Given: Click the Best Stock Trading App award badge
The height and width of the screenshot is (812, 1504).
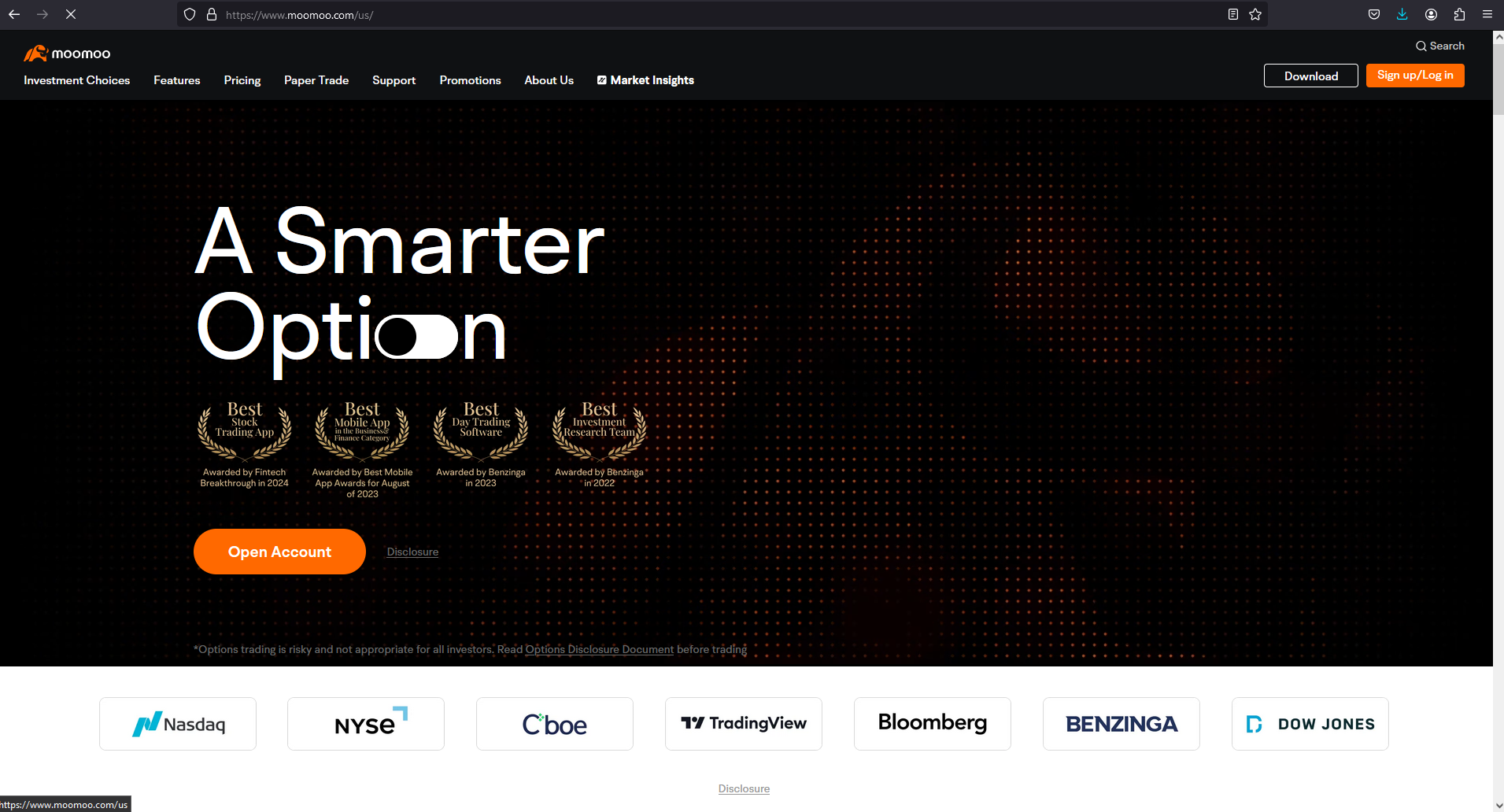Looking at the screenshot, I should coord(245,445).
